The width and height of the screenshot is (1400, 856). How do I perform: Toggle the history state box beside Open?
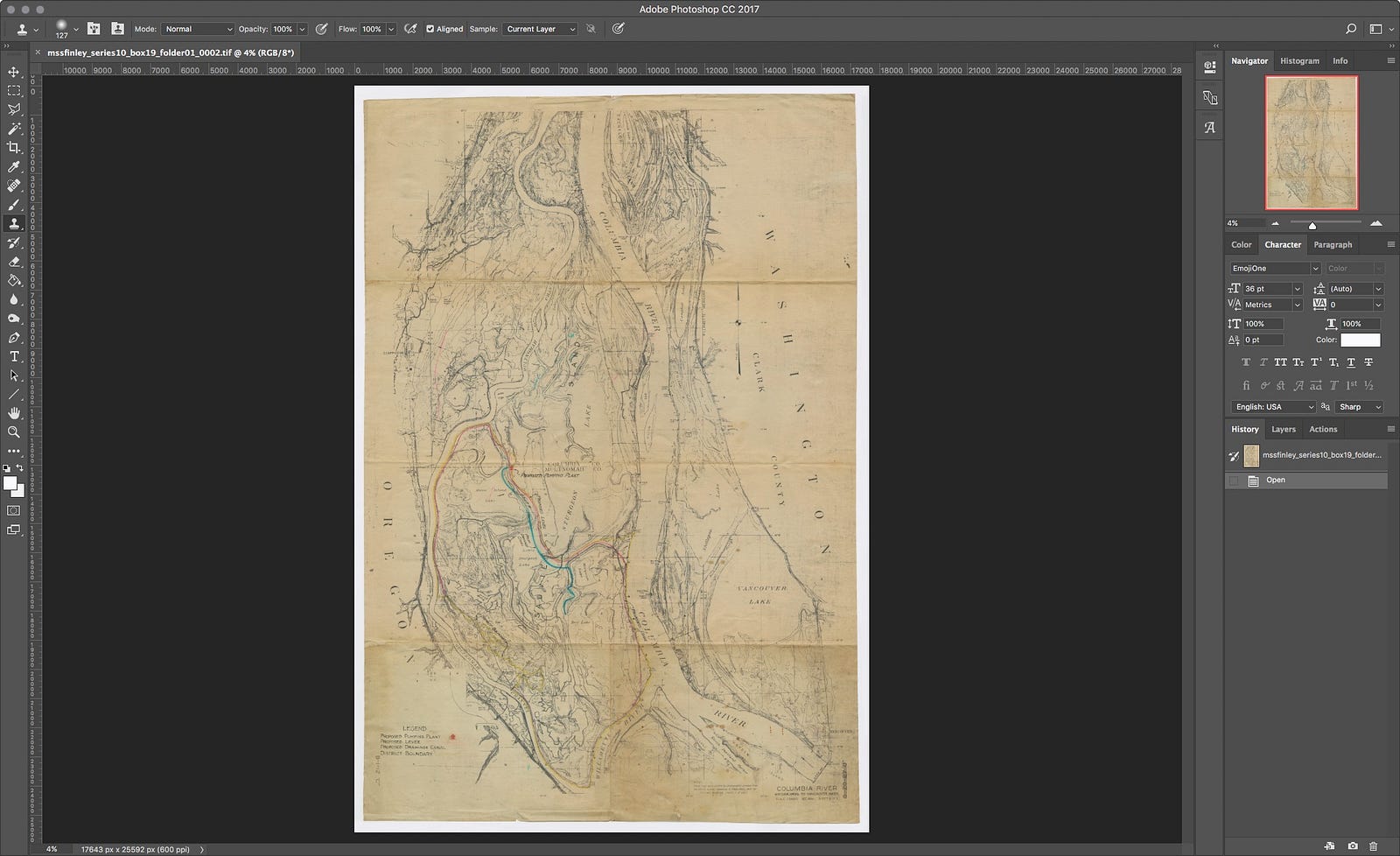(x=1234, y=481)
